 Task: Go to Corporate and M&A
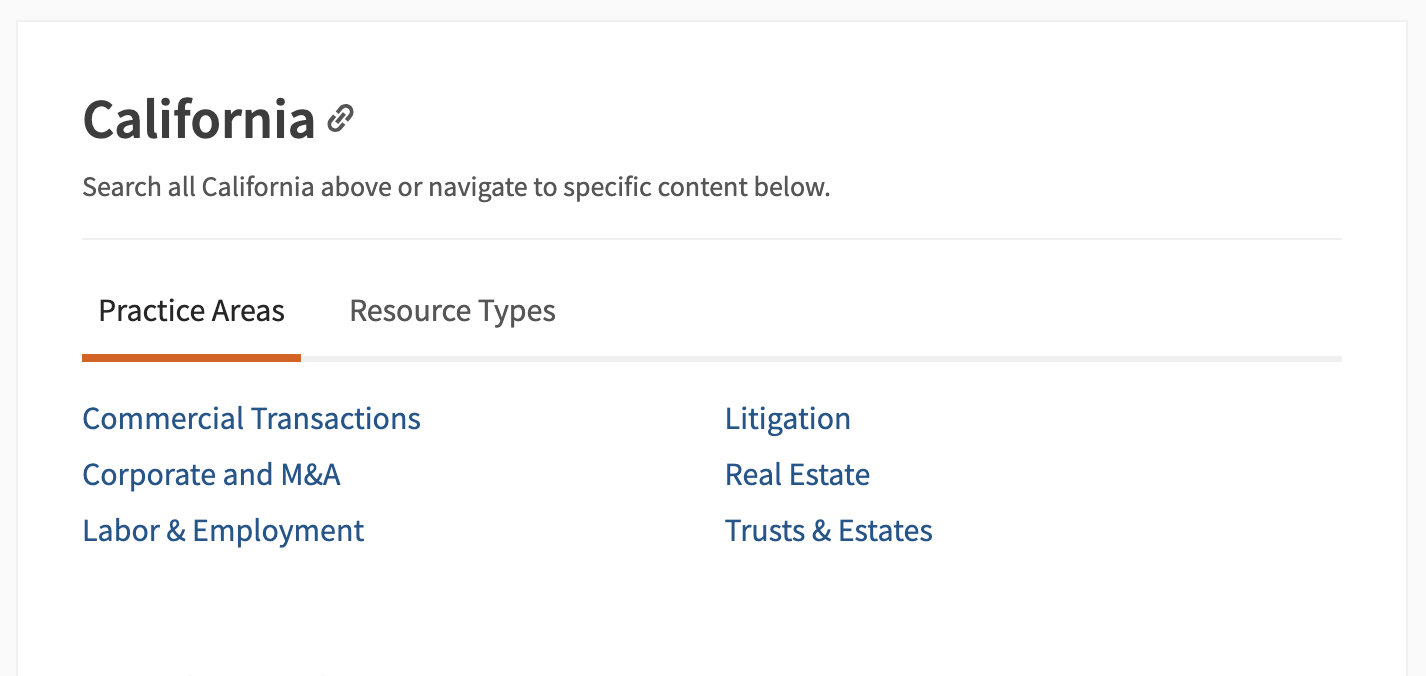(x=211, y=474)
